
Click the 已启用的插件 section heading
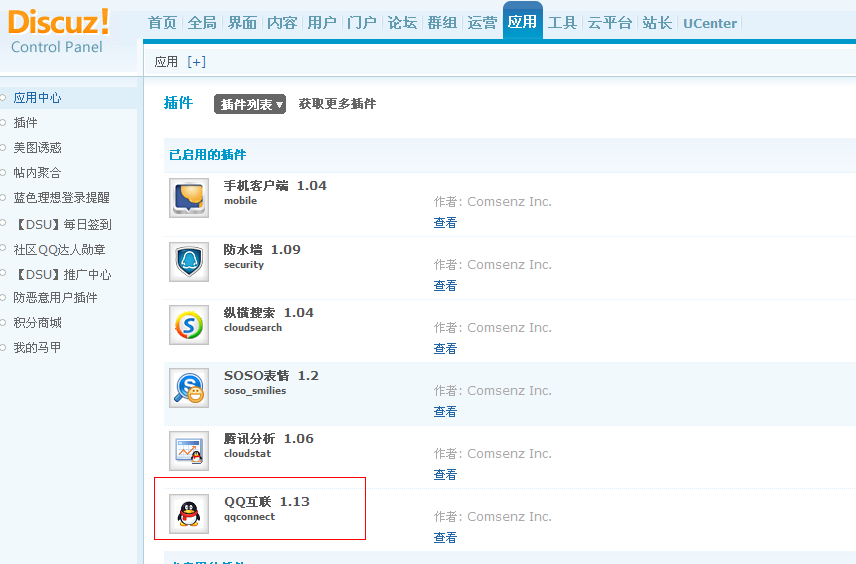coord(207,155)
